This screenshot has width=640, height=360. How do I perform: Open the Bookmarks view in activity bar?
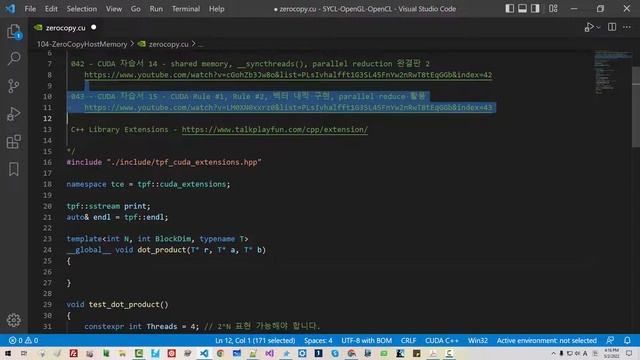click(14, 169)
